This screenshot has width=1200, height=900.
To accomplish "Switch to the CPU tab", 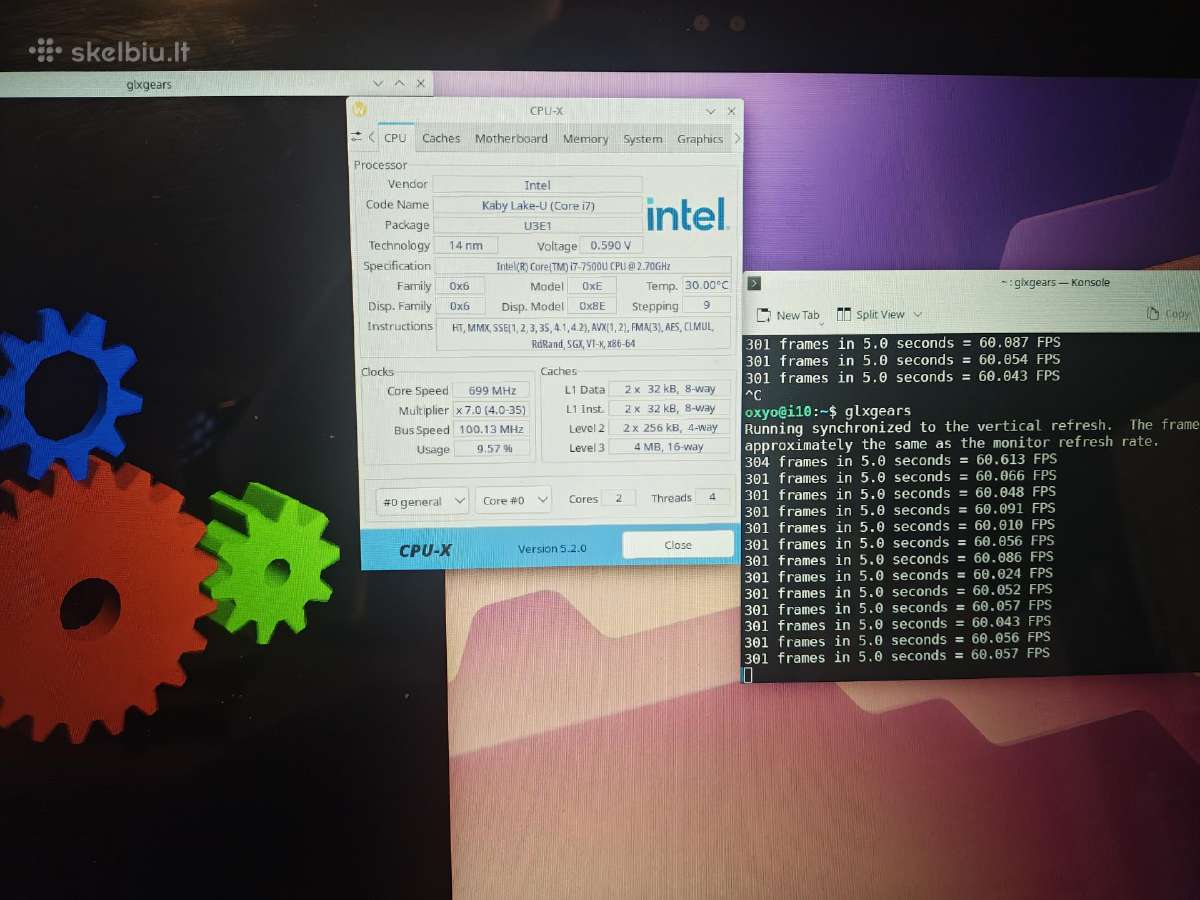I will (x=395, y=138).
